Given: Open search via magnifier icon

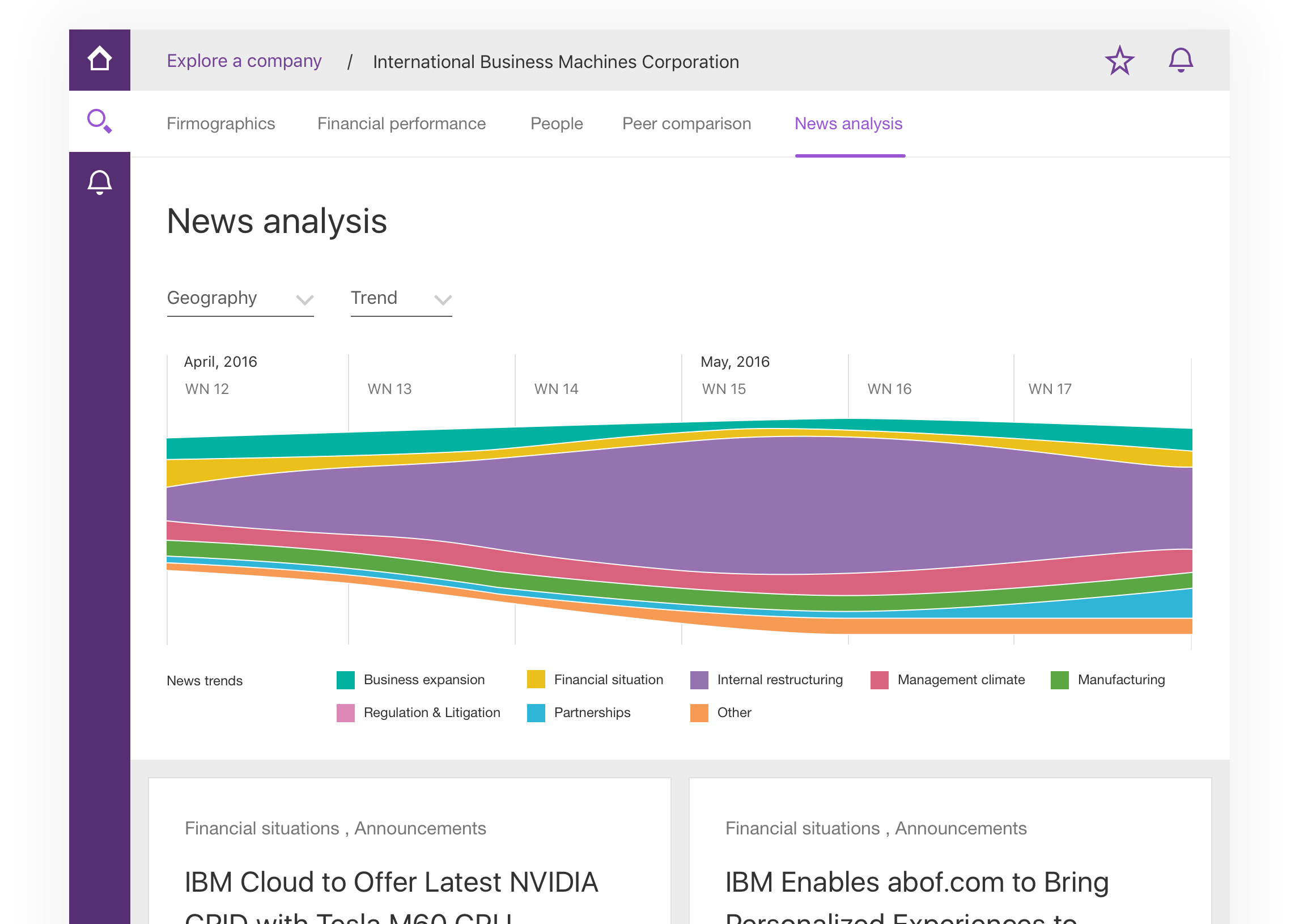Looking at the screenshot, I should (x=100, y=121).
